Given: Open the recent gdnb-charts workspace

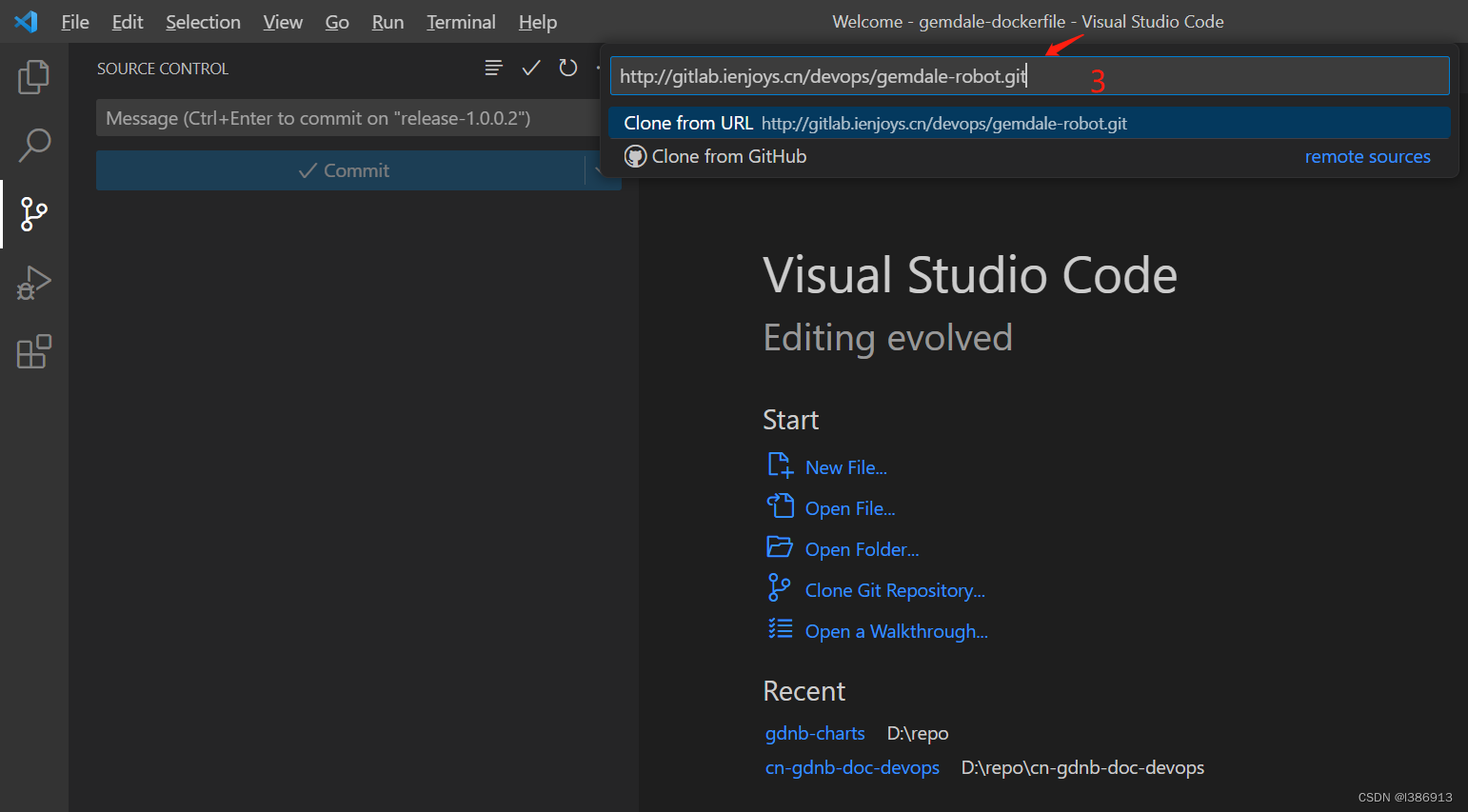Looking at the screenshot, I should (x=815, y=733).
